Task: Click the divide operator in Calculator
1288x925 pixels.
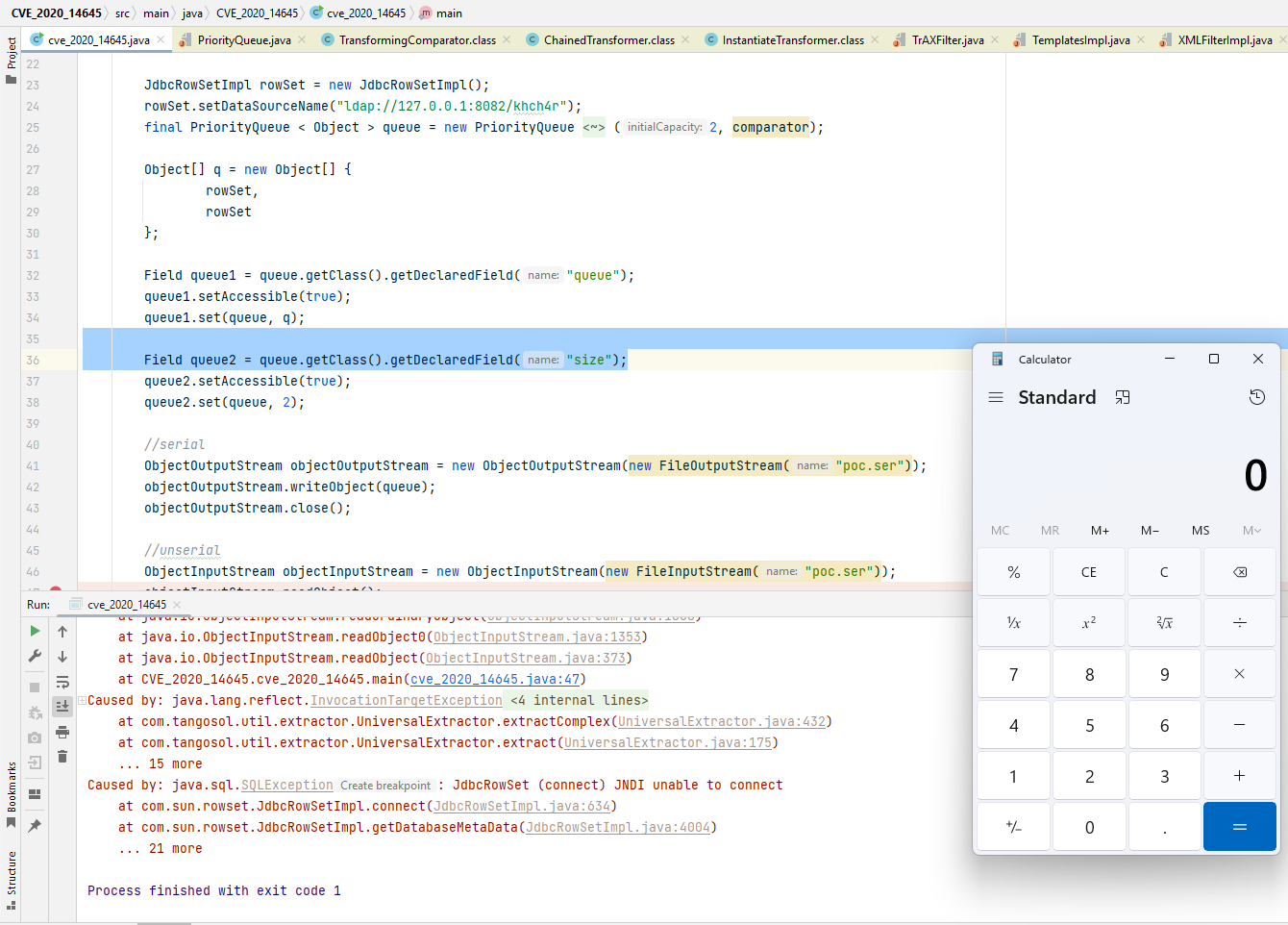Action: 1240,623
